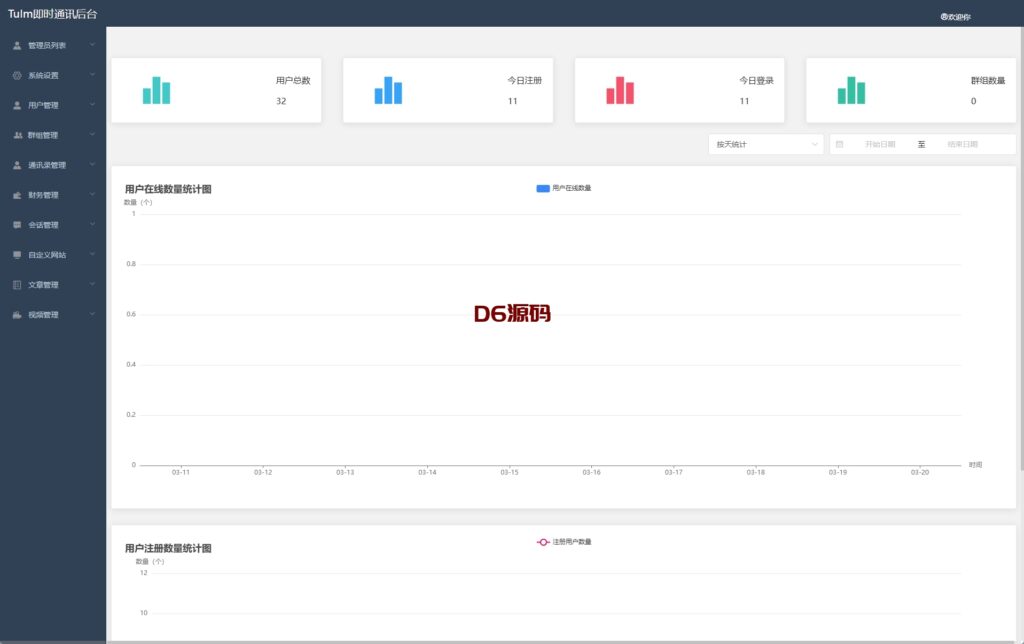Viewport: 1024px width, 644px height.
Task: Open the 用户管理 menu item
Action: click(53, 105)
